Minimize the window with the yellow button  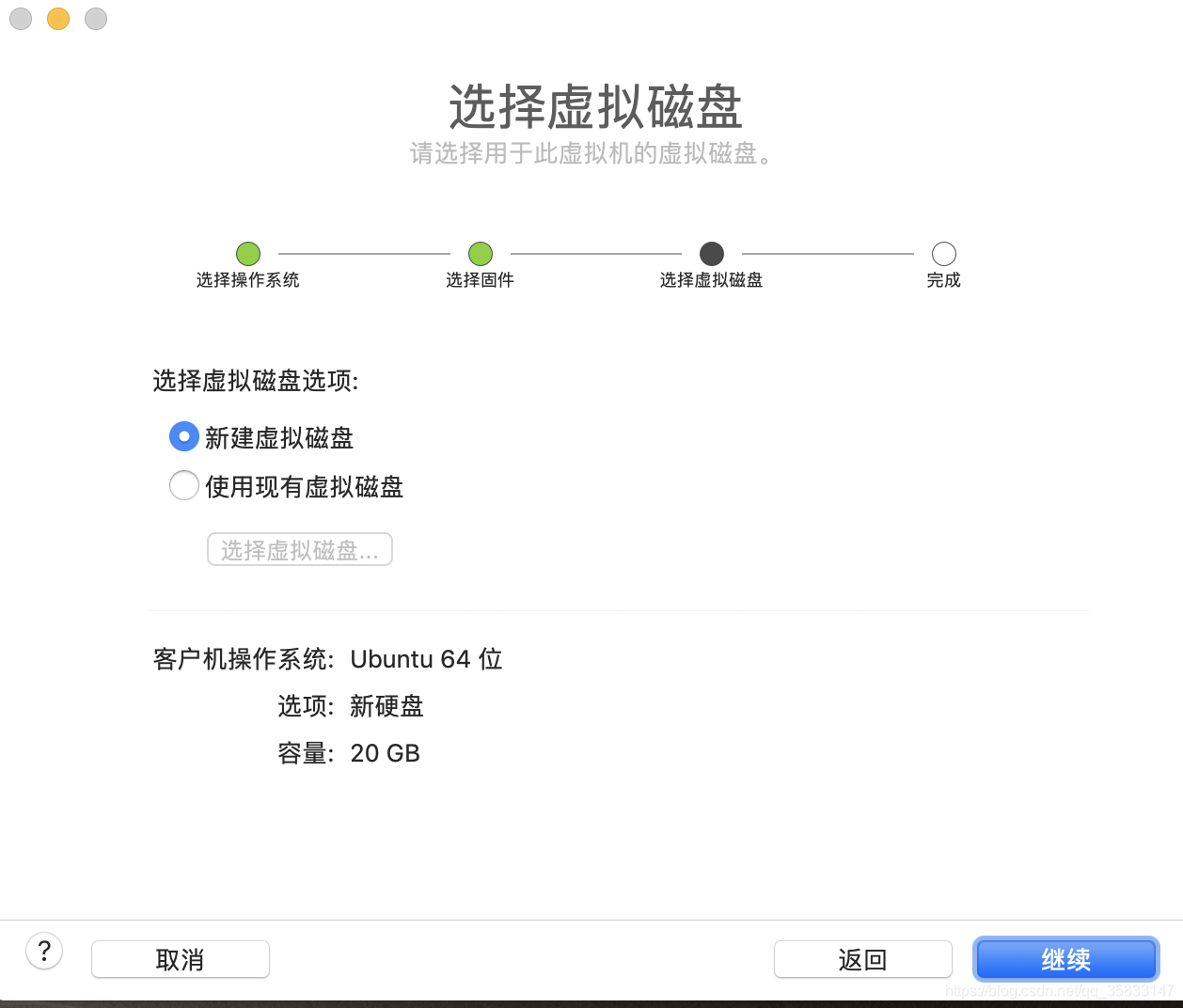coord(57,19)
